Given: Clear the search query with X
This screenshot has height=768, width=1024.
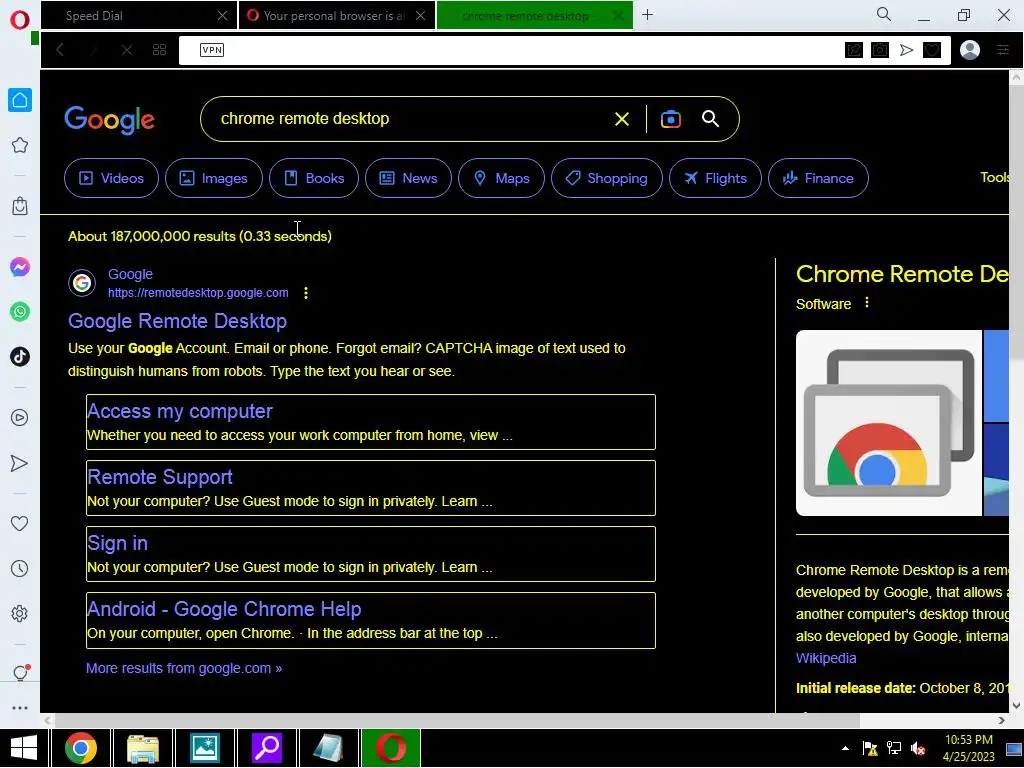Looking at the screenshot, I should coord(622,119).
